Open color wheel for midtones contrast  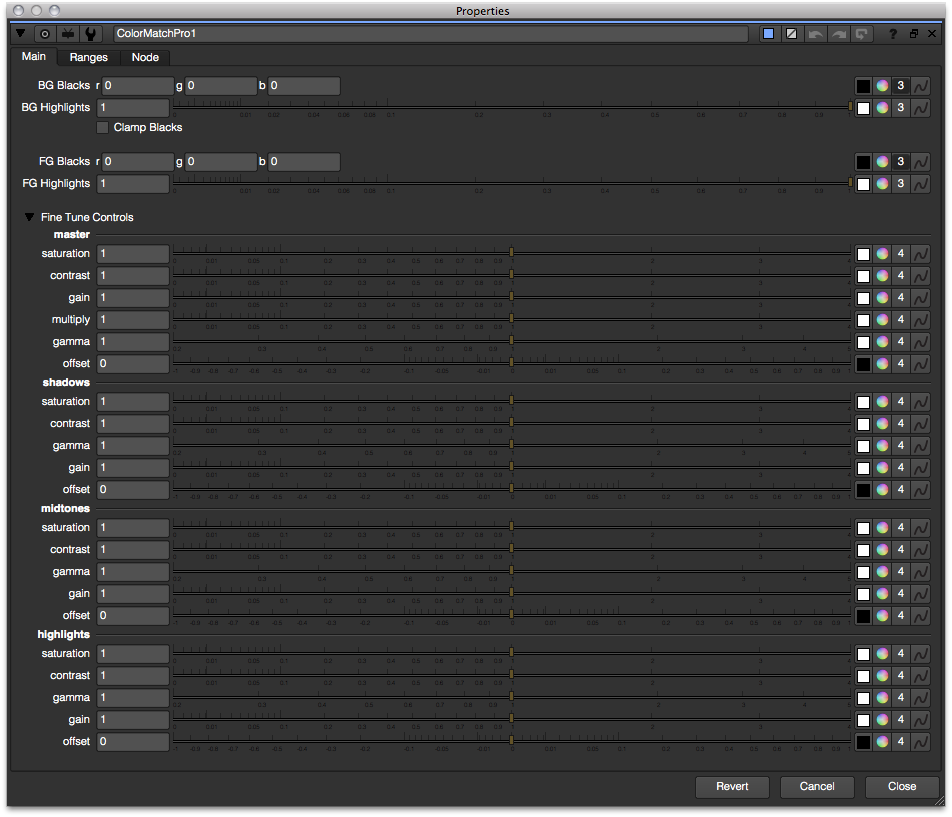(x=883, y=550)
